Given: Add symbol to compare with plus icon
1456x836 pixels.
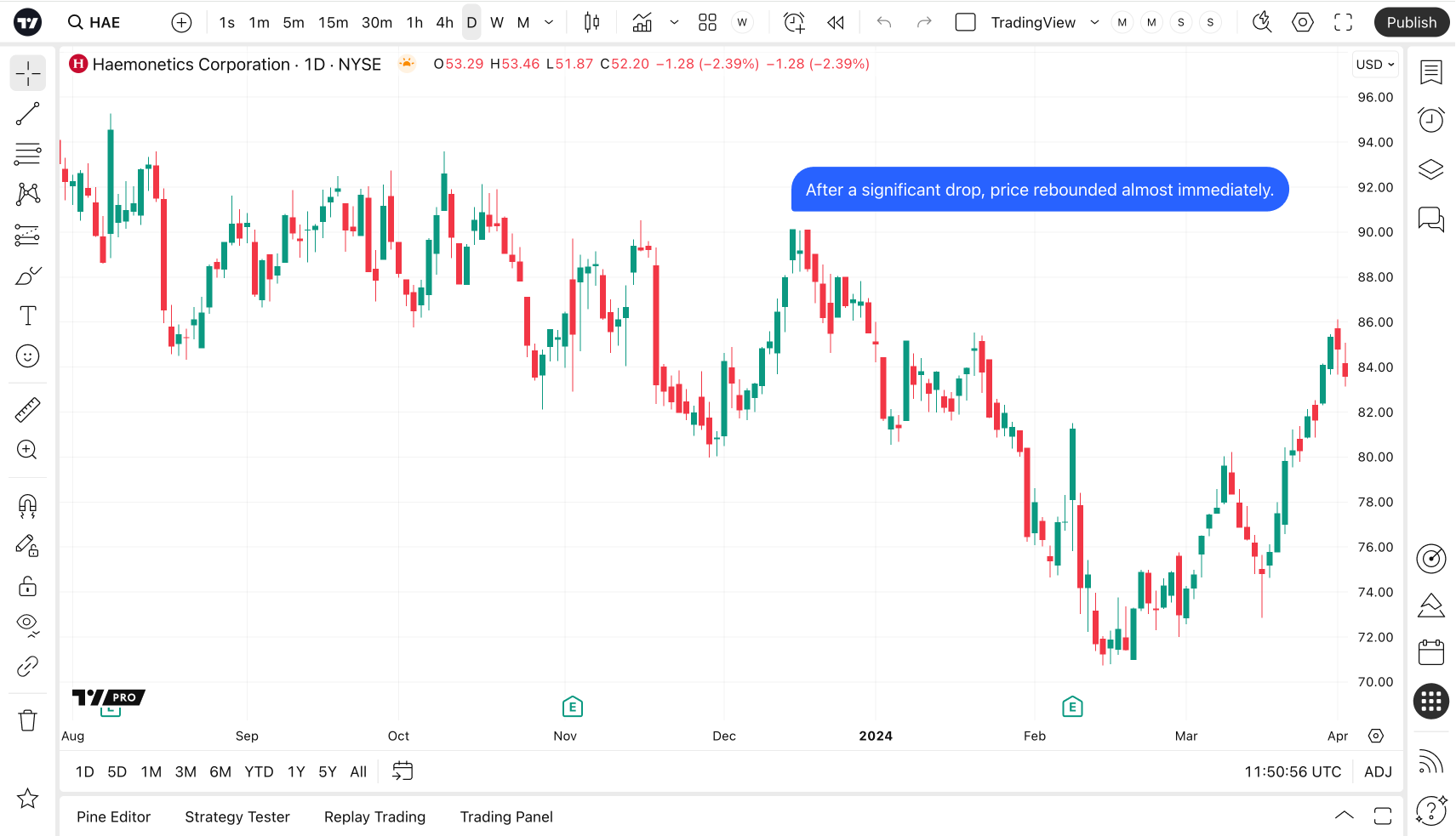Looking at the screenshot, I should click(181, 22).
